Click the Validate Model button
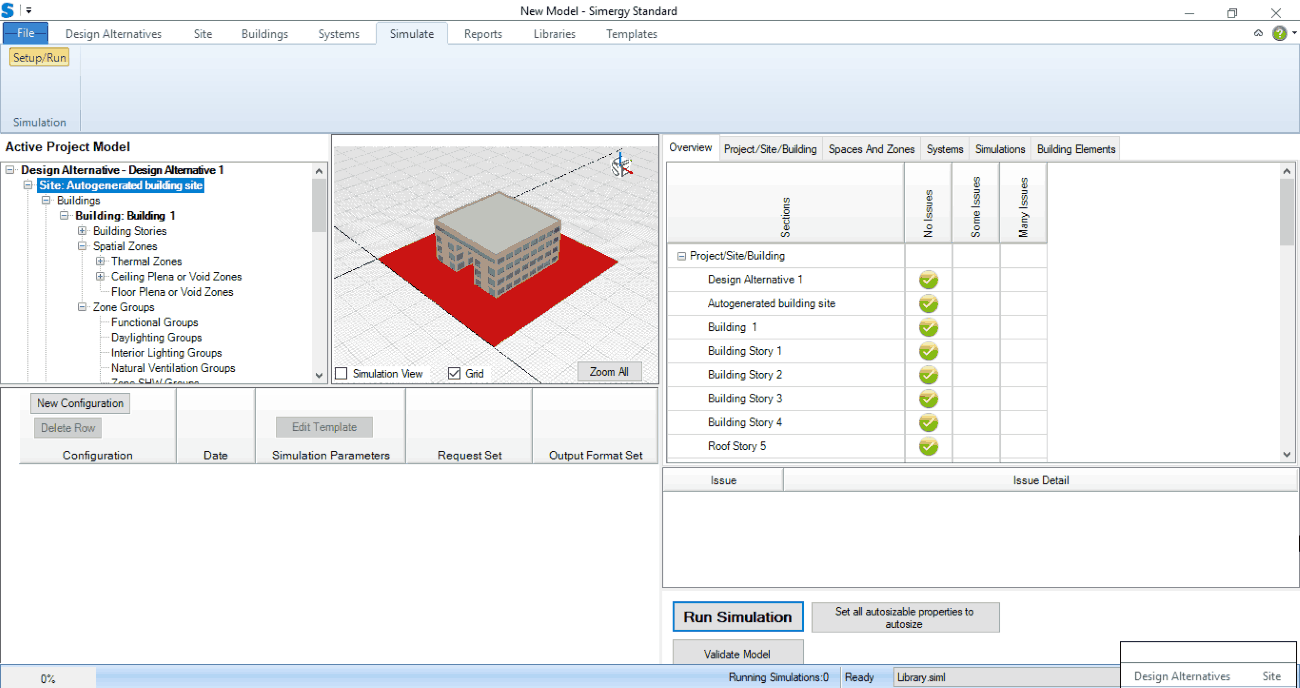Screen dimensions: 1300x688 [x=737, y=654]
